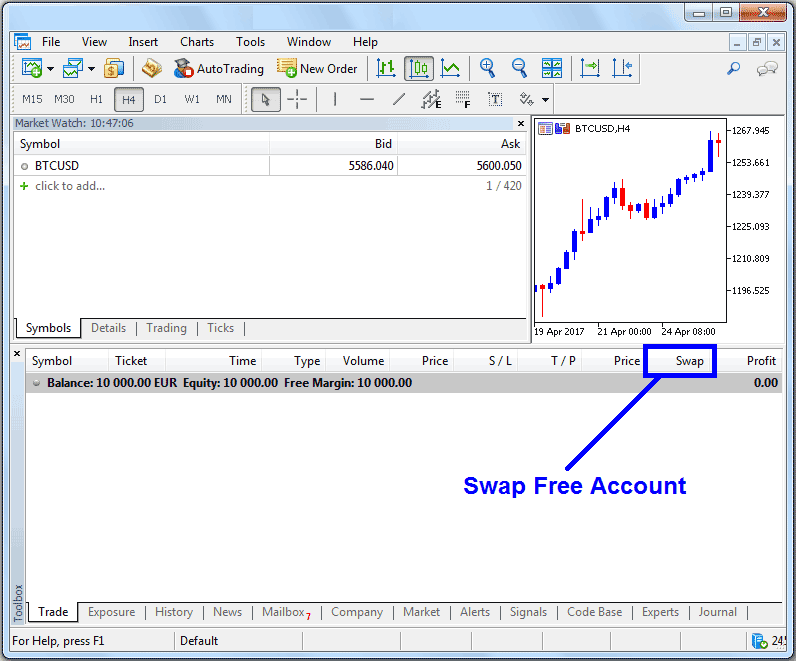Select the trendline tool
The height and width of the screenshot is (661, 796).
point(399,100)
